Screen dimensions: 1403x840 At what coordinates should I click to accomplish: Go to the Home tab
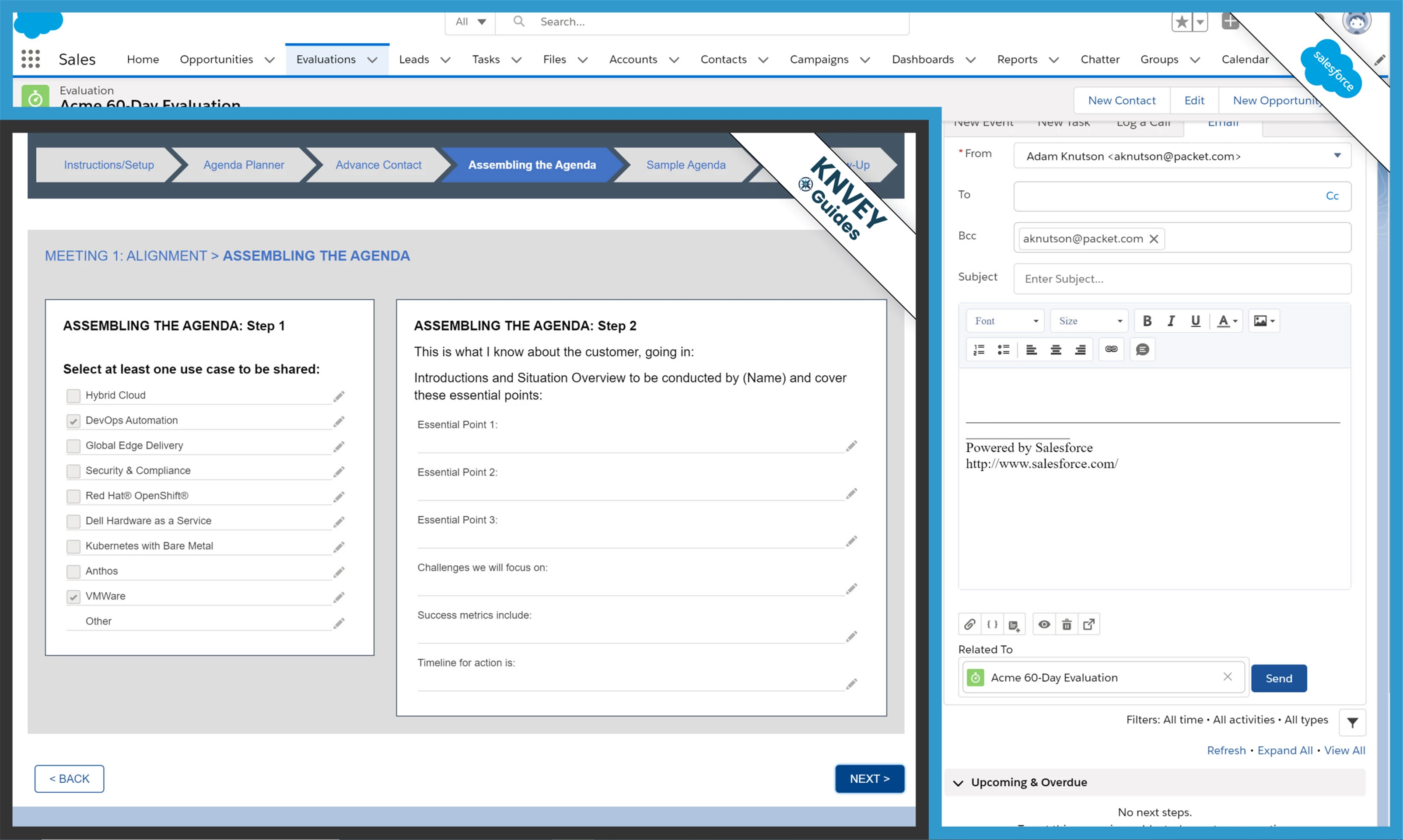tap(143, 59)
